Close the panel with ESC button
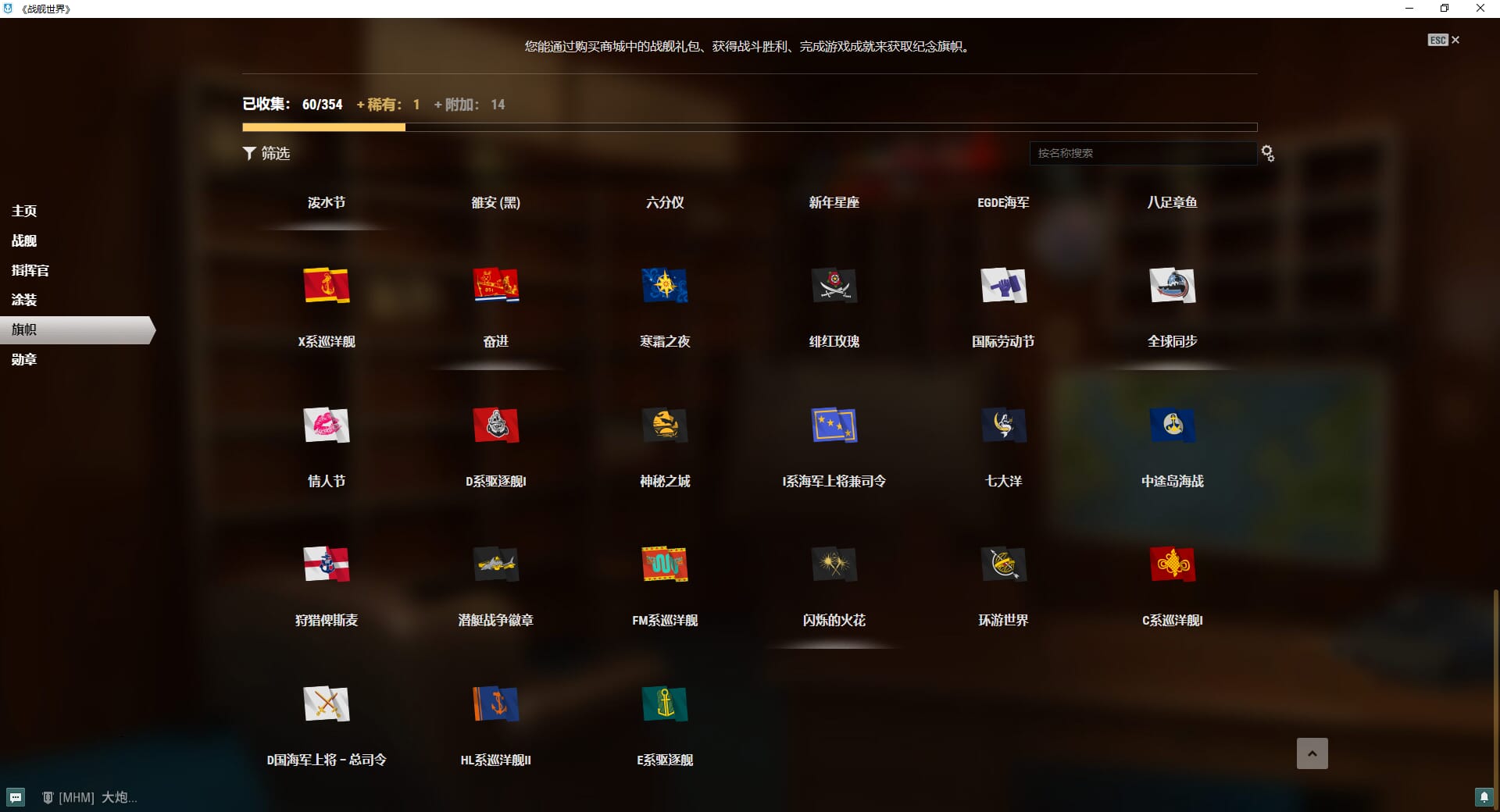The width and height of the screenshot is (1500, 812). click(1443, 40)
